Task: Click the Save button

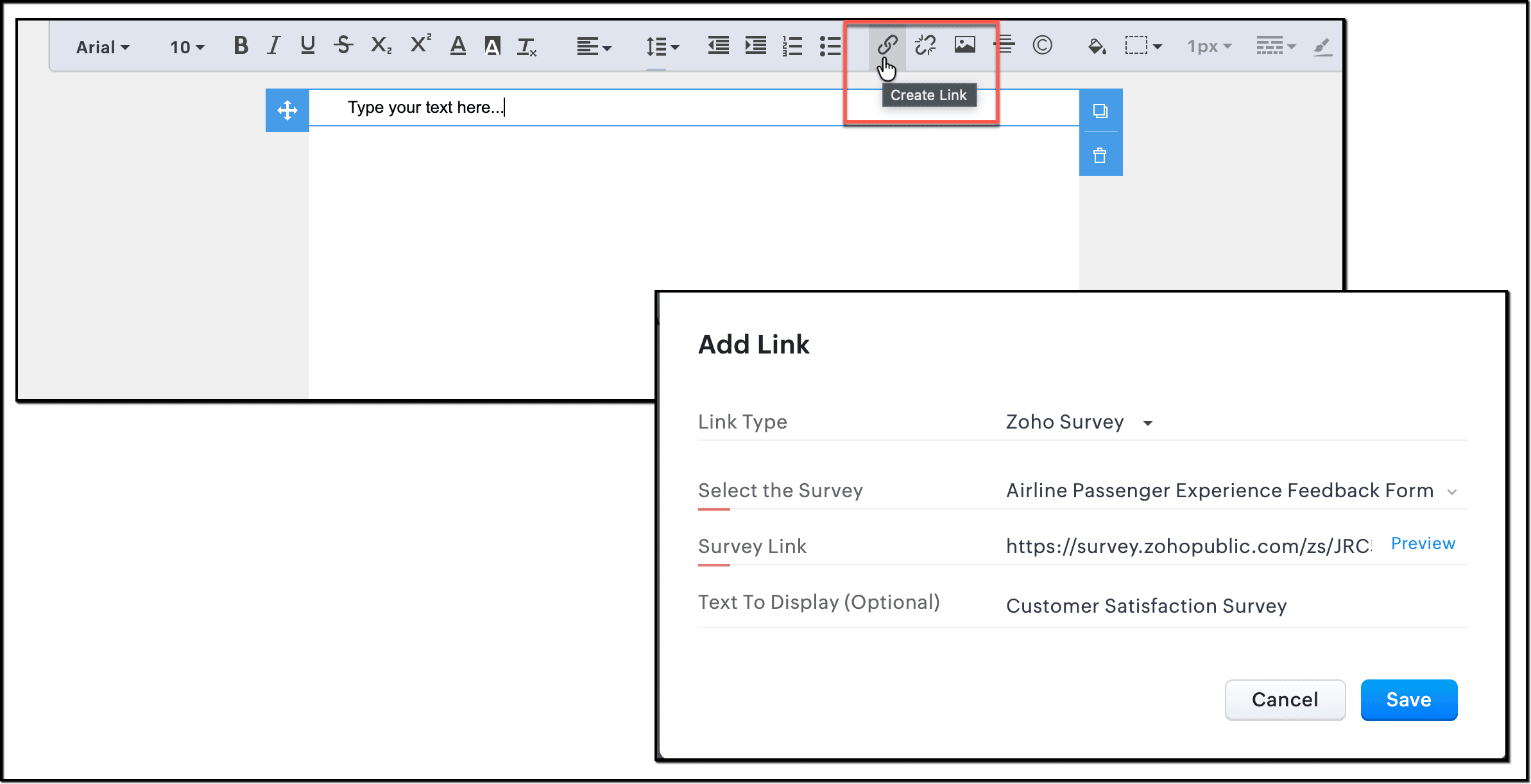Action: click(1408, 699)
